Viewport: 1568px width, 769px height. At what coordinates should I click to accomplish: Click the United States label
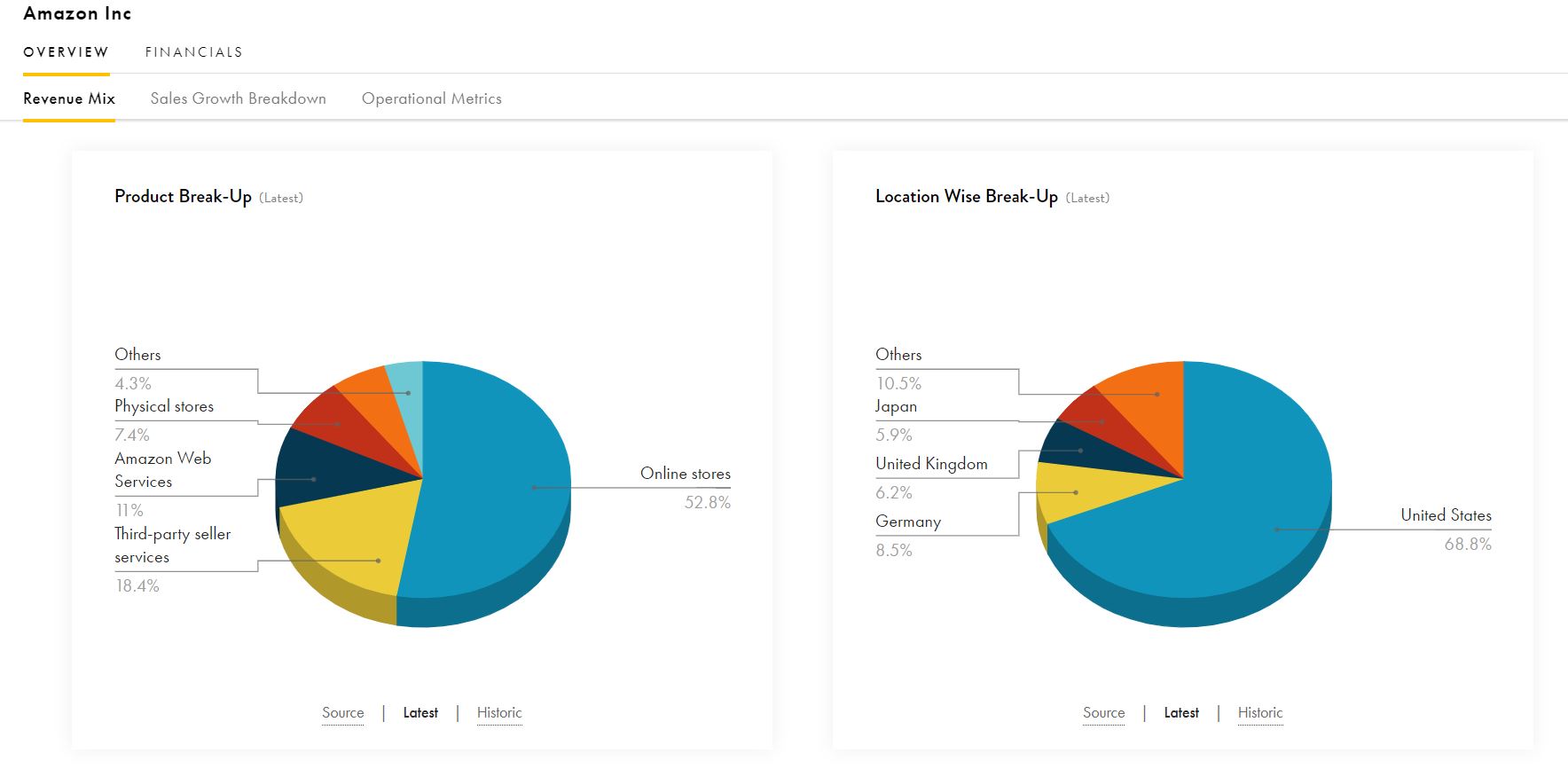pos(1446,515)
